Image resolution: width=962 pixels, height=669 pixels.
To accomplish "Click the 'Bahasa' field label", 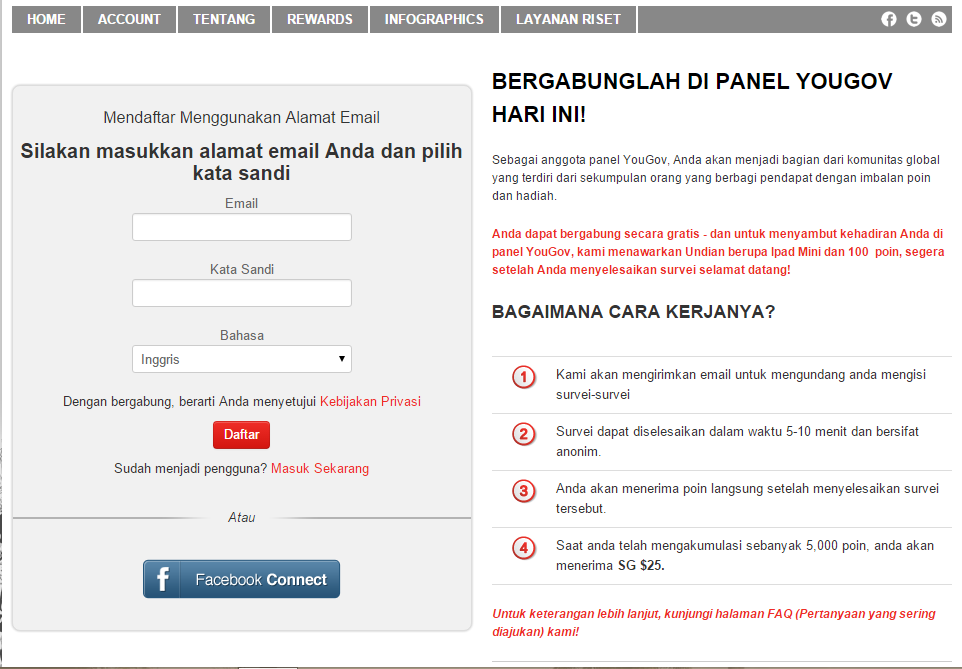I will click(242, 336).
